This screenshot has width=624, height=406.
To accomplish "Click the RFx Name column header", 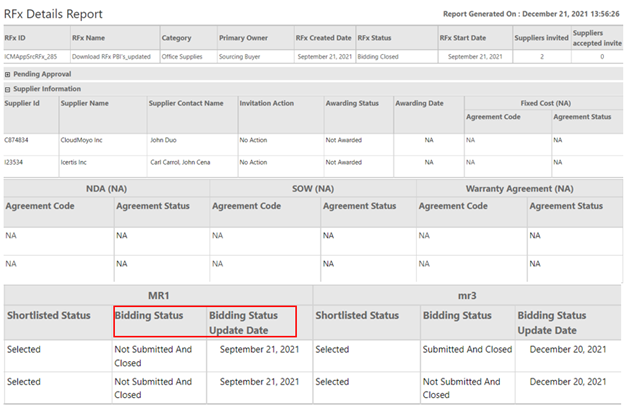I will (x=89, y=37).
